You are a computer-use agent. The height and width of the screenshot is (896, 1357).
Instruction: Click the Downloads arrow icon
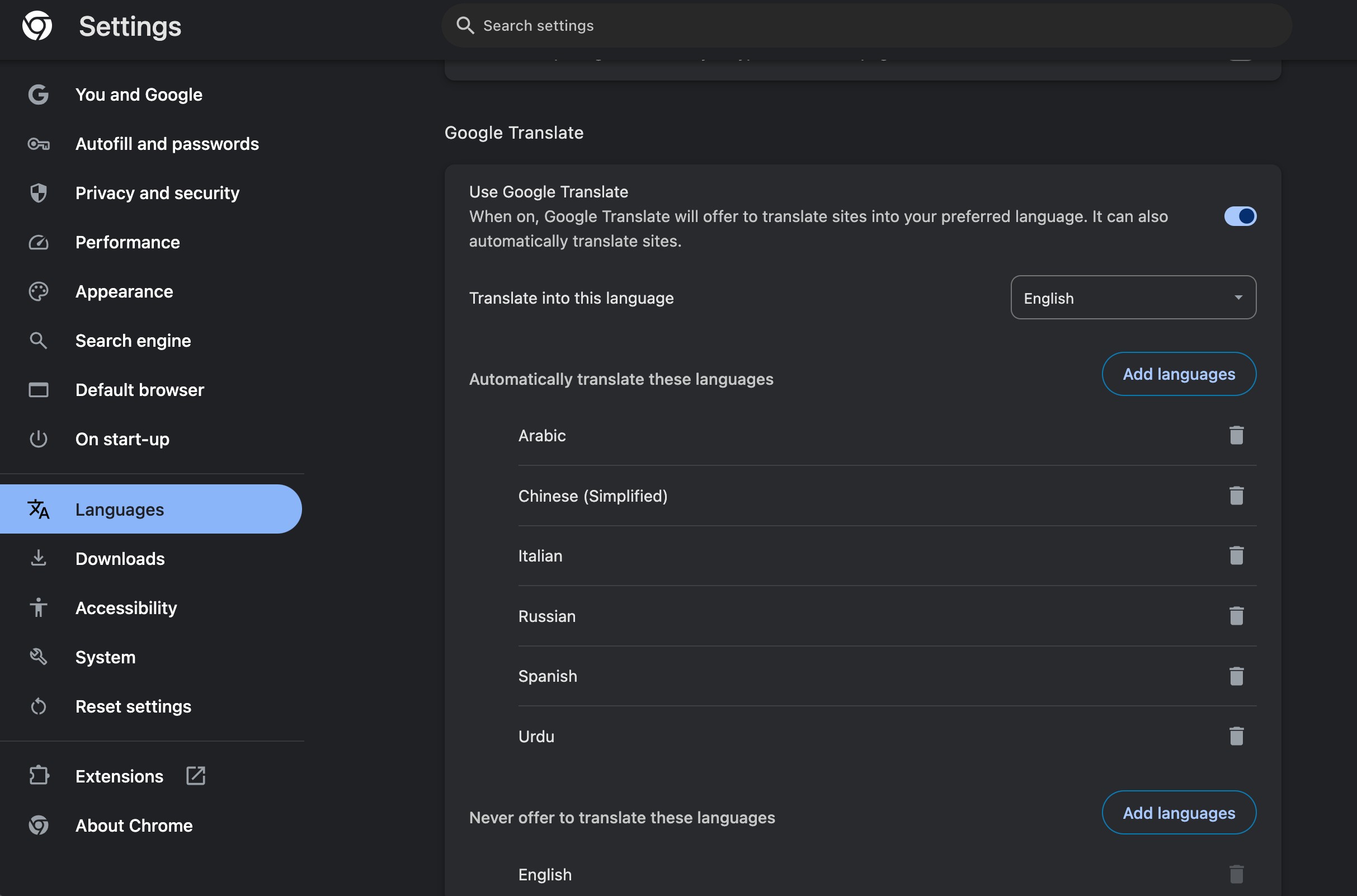(38, 558)
